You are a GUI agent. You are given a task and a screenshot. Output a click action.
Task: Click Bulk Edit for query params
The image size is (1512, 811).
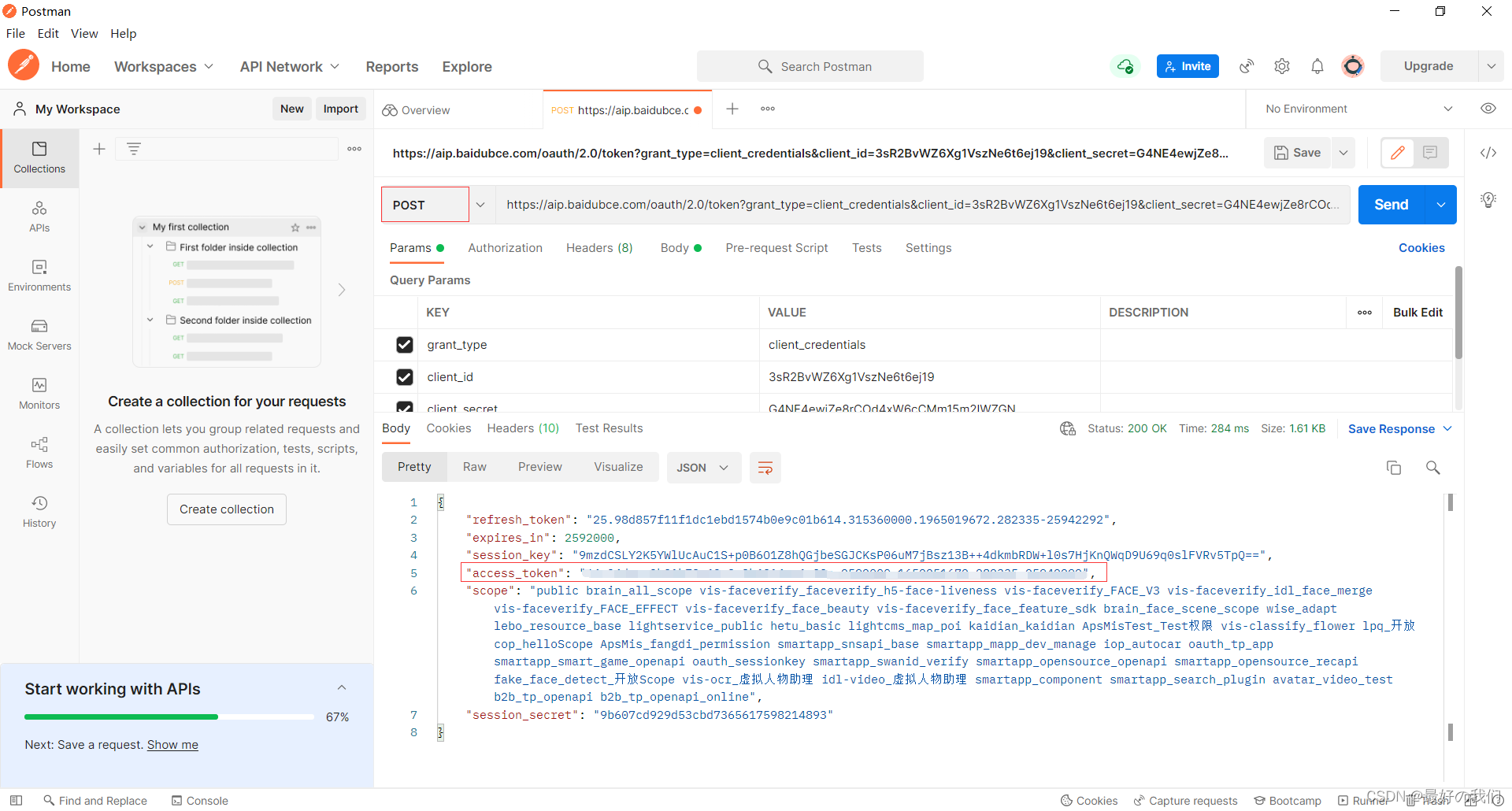(1417, 313)
